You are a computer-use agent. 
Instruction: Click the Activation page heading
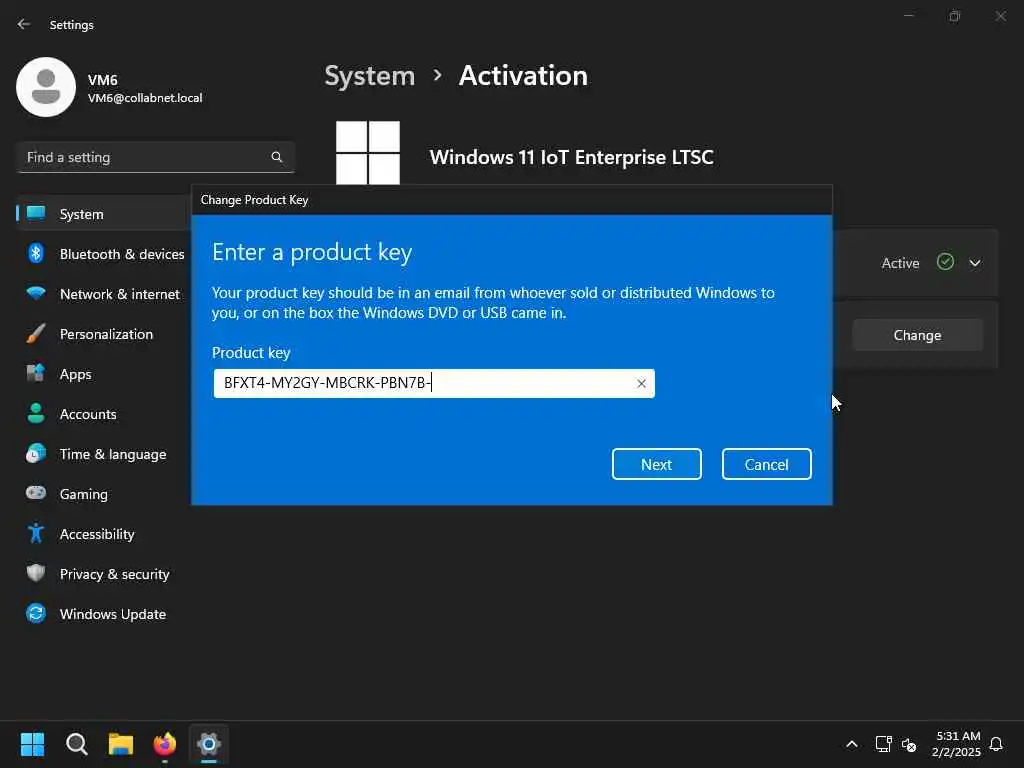[x=523, y=76]
